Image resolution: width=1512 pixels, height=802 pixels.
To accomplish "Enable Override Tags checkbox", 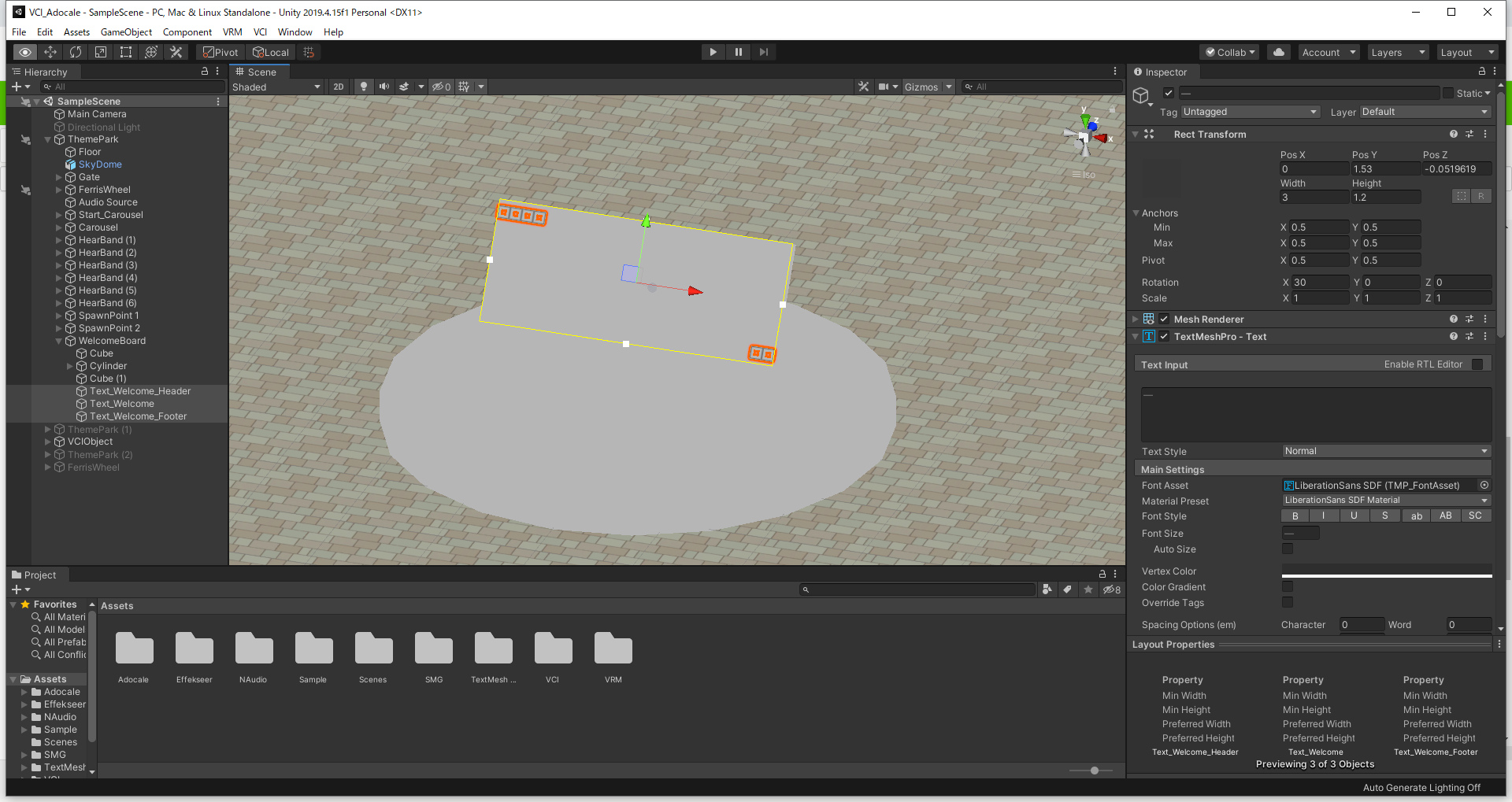I will click(1288, 603).
